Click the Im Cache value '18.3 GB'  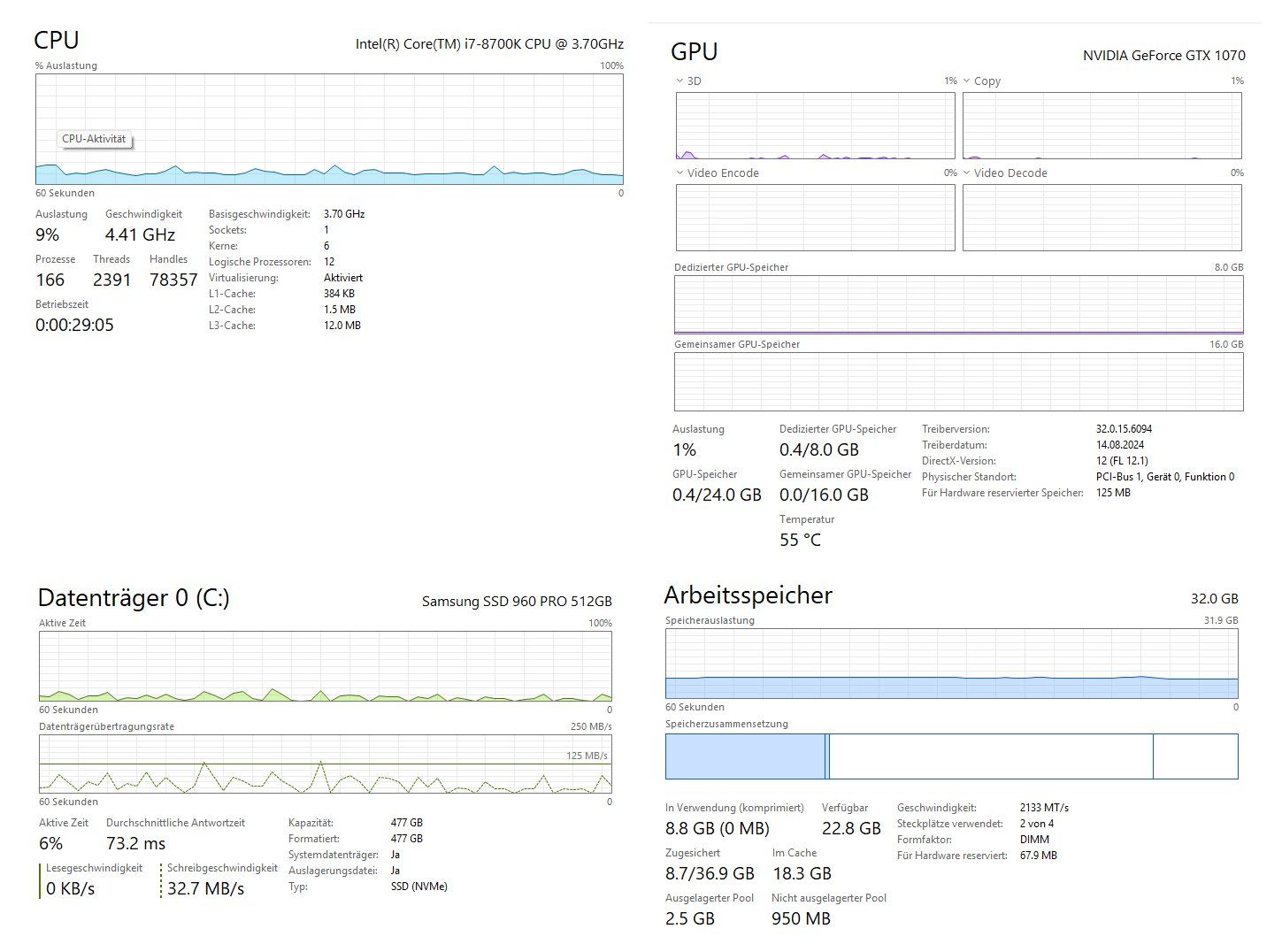(802, 873)
